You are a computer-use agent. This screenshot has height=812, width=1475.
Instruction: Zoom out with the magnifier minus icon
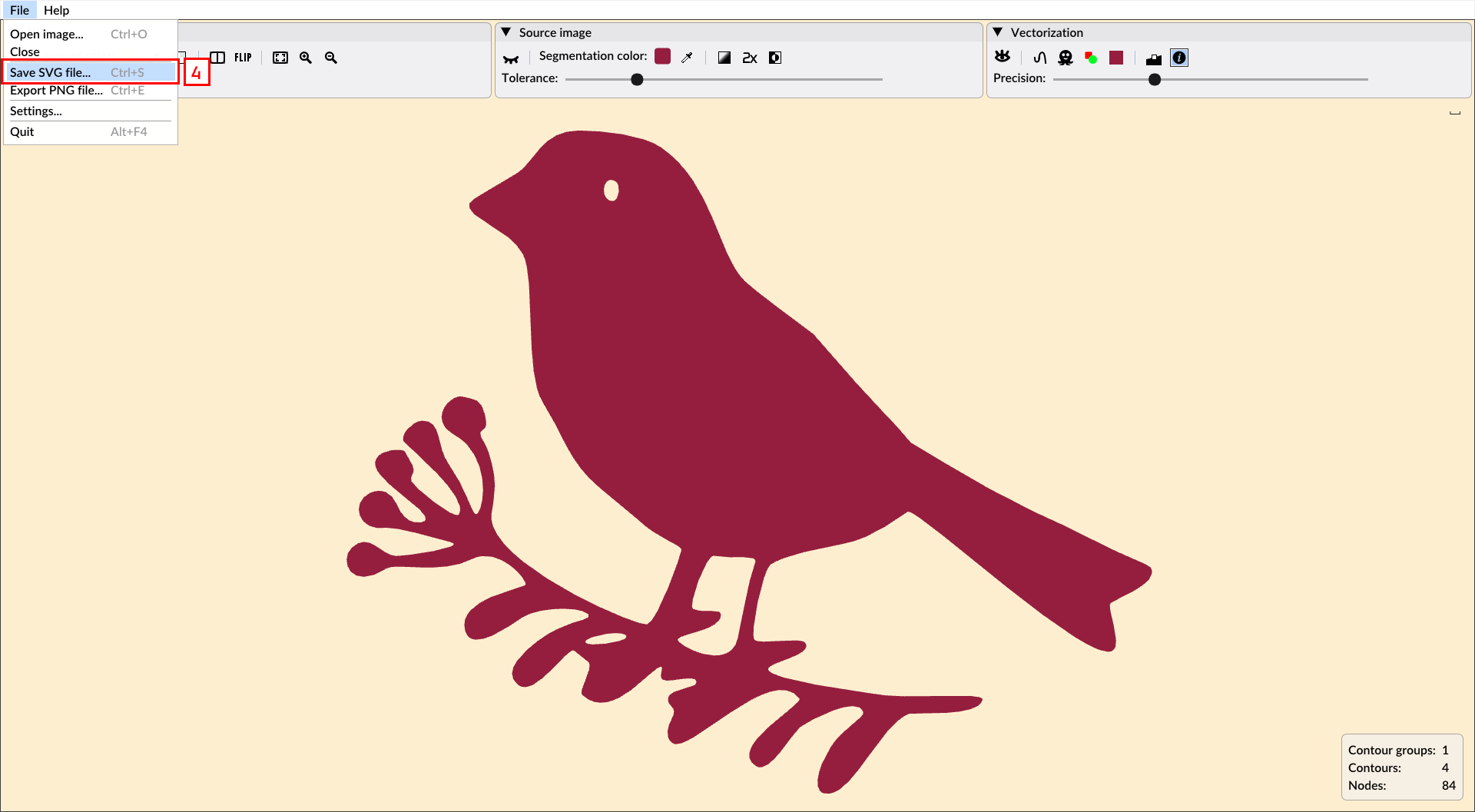331,58
